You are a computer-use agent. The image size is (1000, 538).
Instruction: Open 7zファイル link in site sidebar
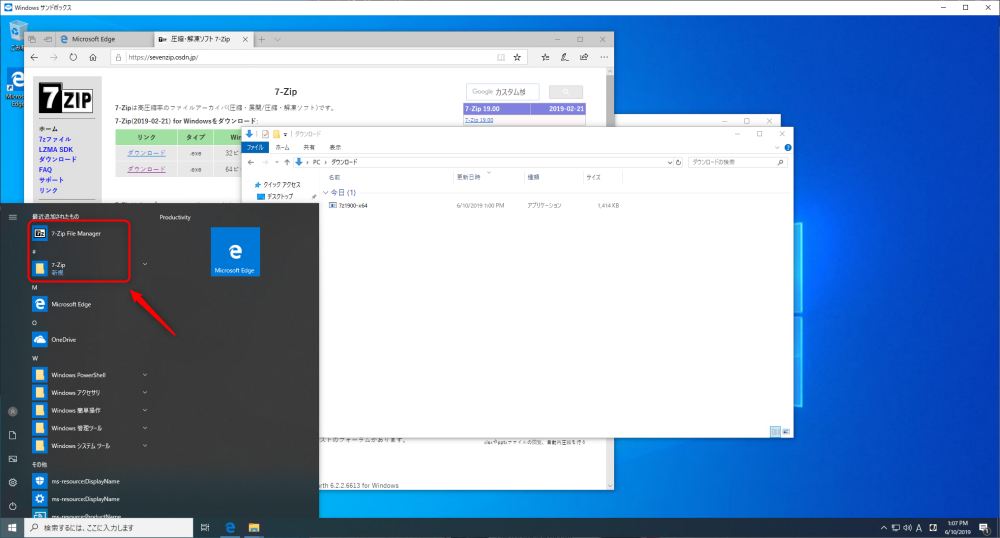coord(55,139)
